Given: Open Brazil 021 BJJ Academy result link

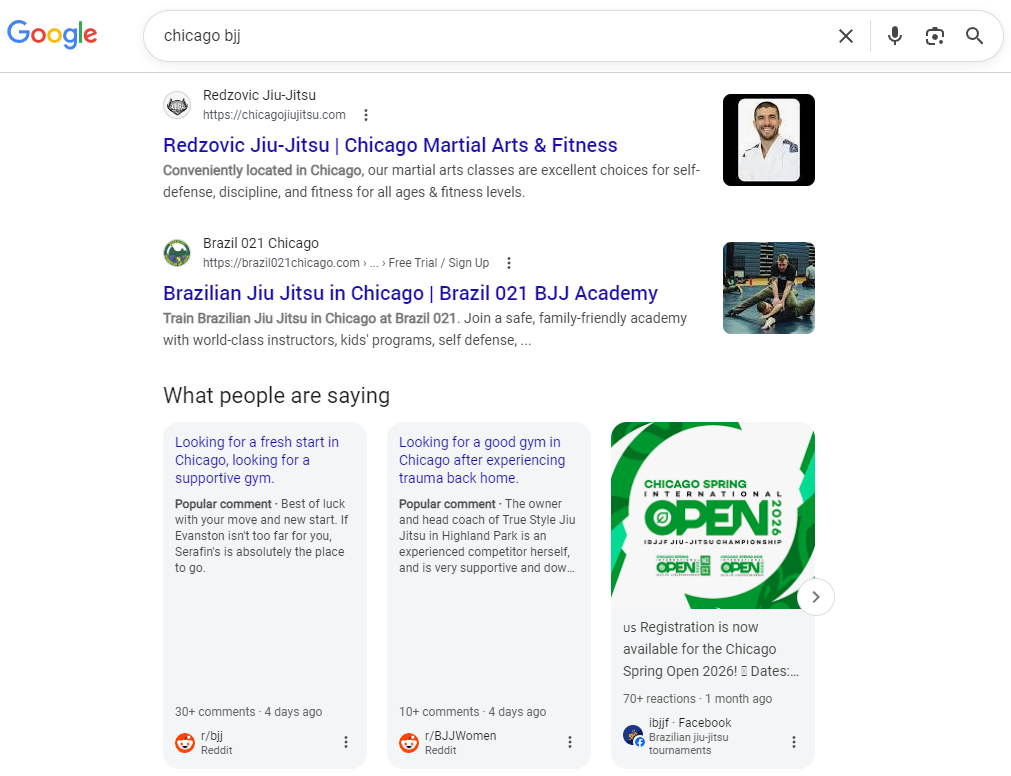Looking at the screenshot, I should (410, 293).
